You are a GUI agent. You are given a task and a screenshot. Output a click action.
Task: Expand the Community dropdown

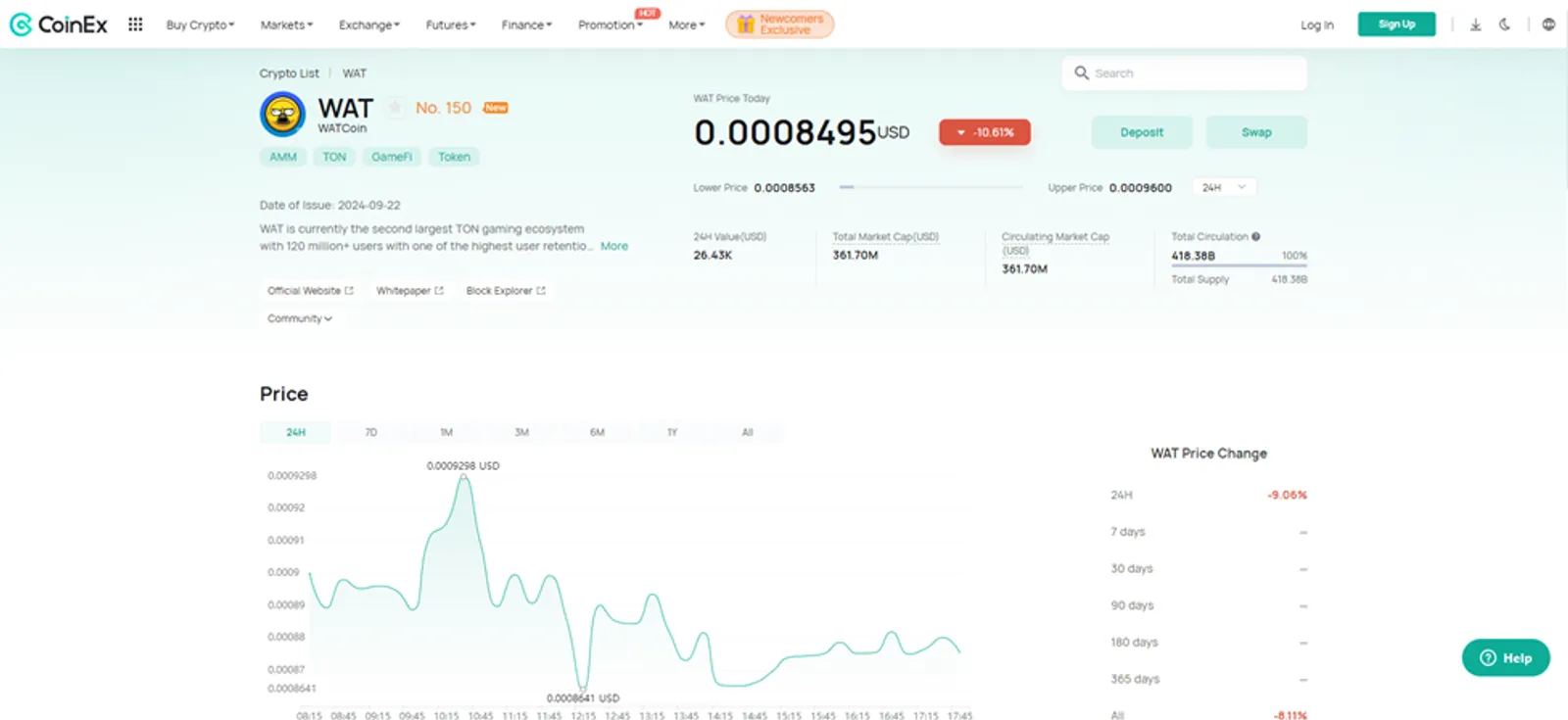point(300,318)
